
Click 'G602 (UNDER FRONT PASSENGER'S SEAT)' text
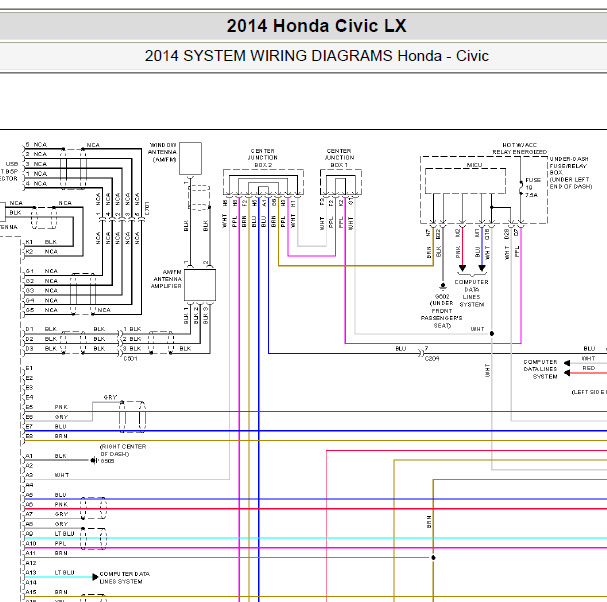pyautogui.click(x=442, y=311)
